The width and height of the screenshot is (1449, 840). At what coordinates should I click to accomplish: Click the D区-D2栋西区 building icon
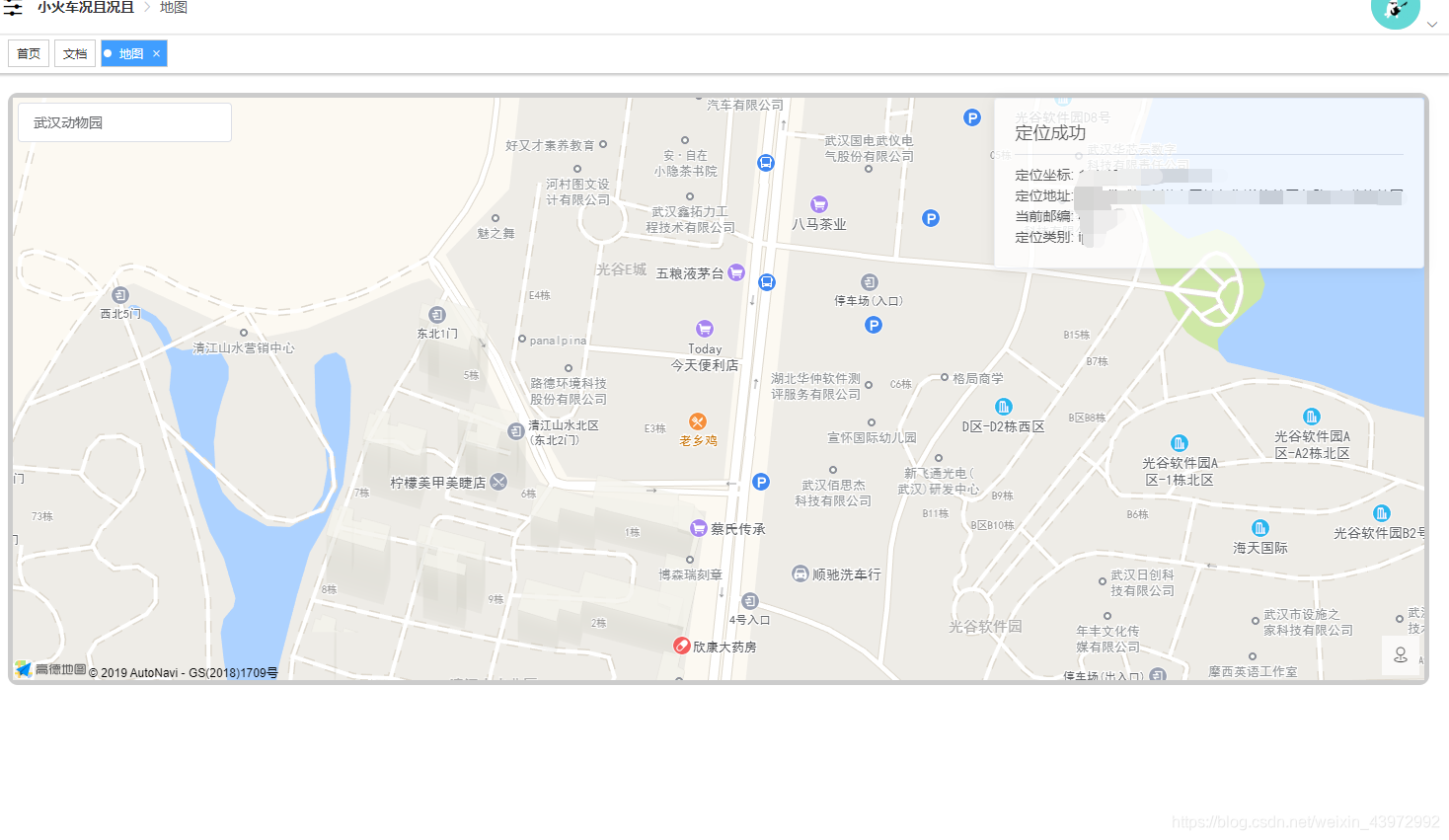click(x=1004, y=407)
